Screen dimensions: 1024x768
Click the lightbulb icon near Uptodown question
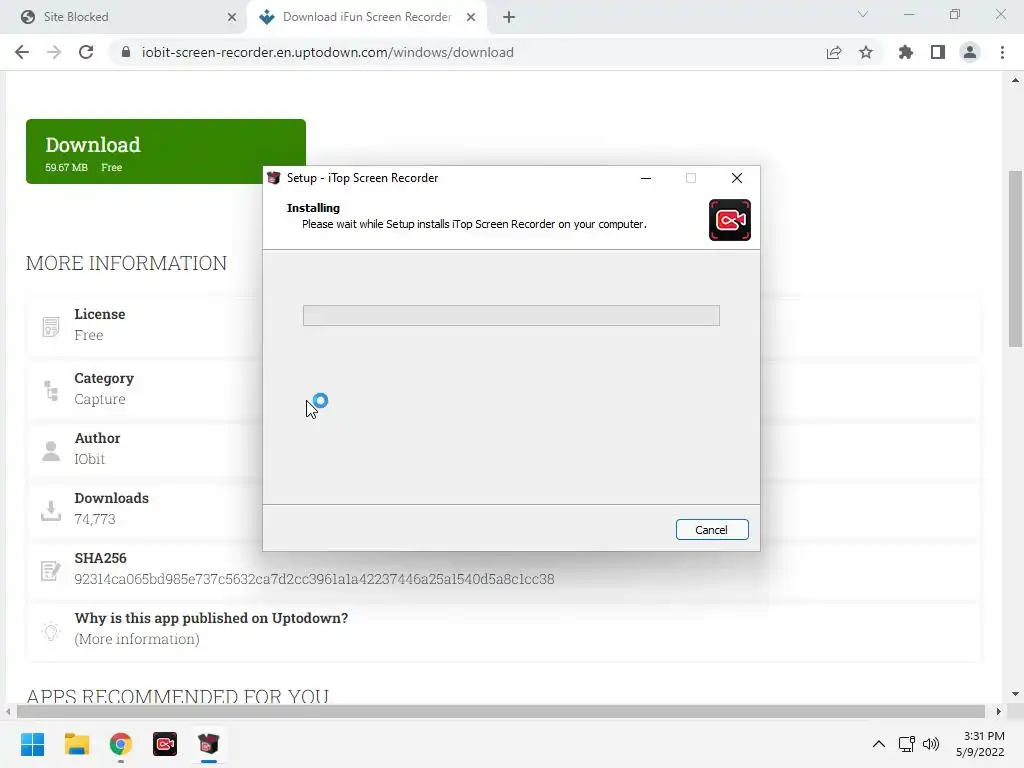point(51,631)
